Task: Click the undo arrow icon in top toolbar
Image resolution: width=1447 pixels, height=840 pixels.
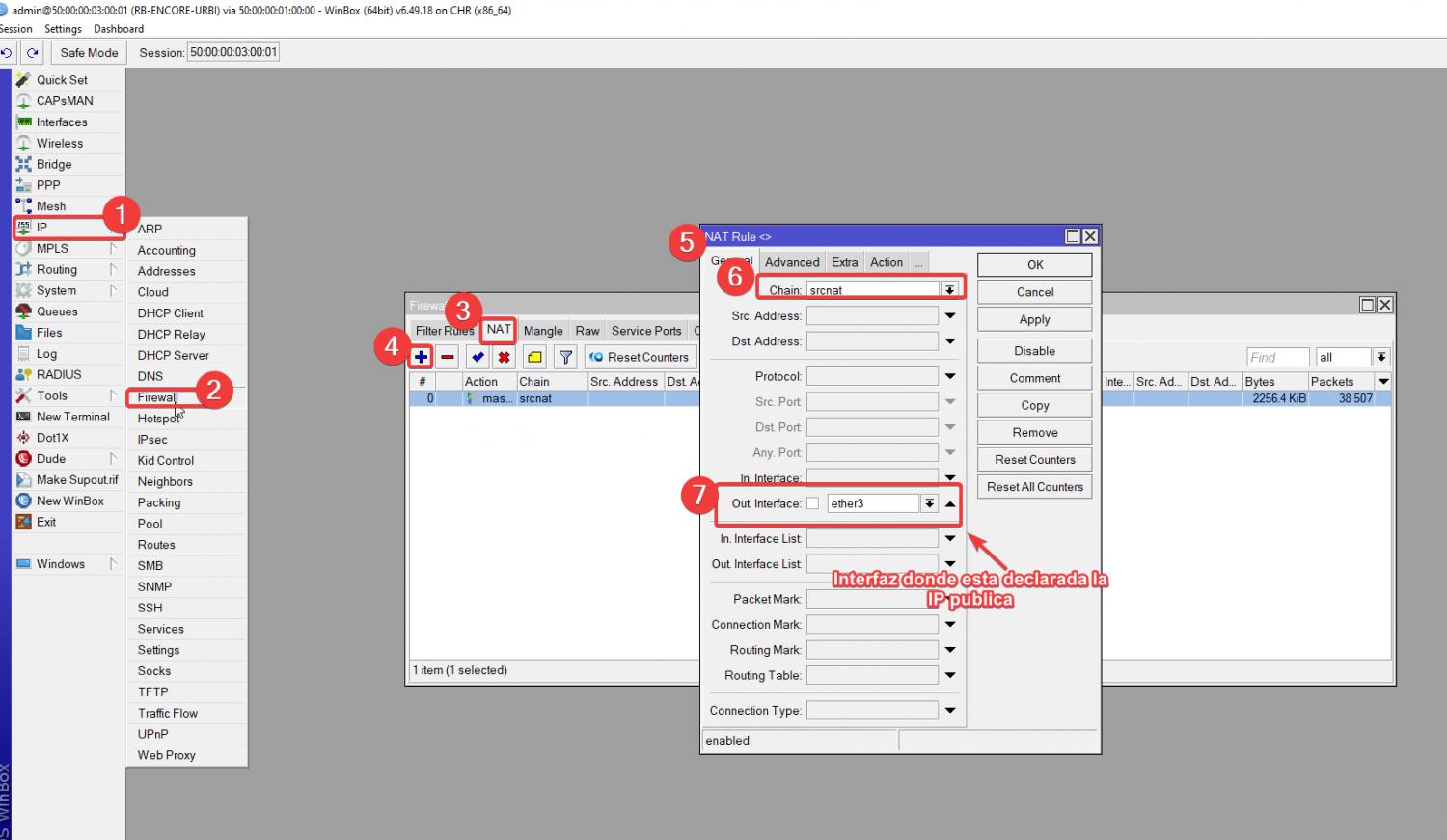Action: pyautogui.click(x=7, y=53)
